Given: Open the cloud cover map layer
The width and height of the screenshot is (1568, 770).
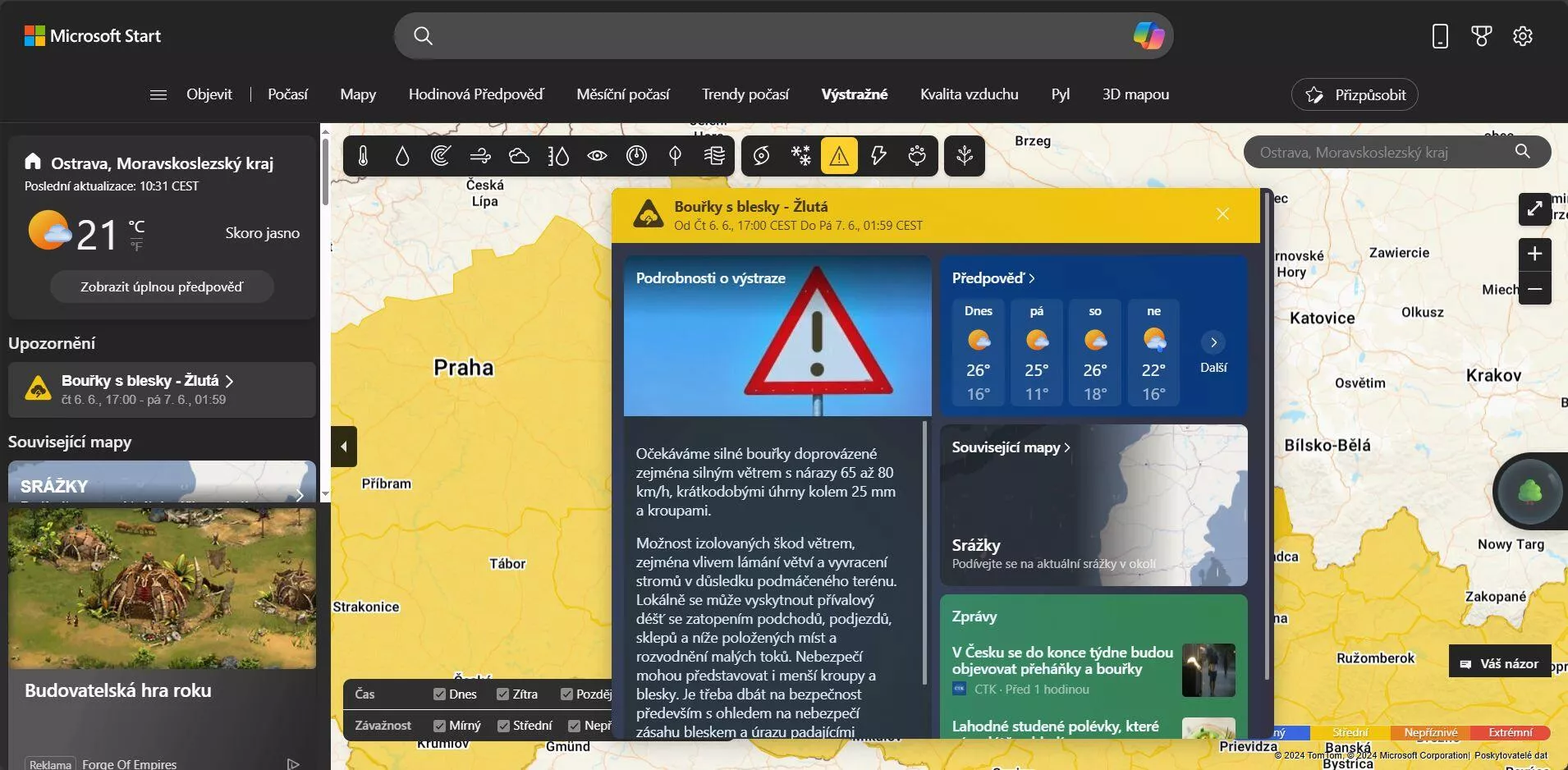Looking at the screenshot, I should click(x=519, y=156).
